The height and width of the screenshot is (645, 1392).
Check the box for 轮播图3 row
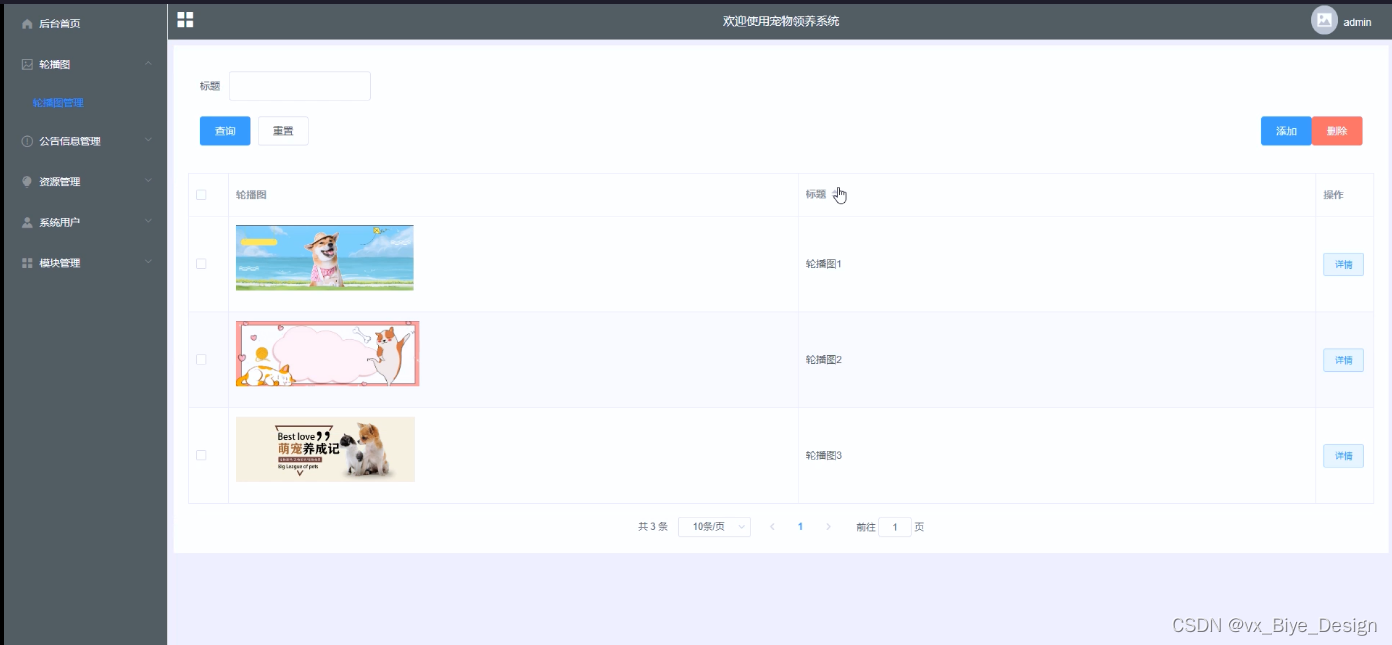[x=201, y=455]
